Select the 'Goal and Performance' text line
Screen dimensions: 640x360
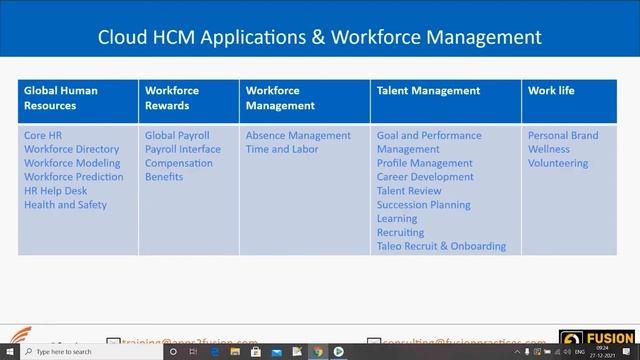point(429,136)
